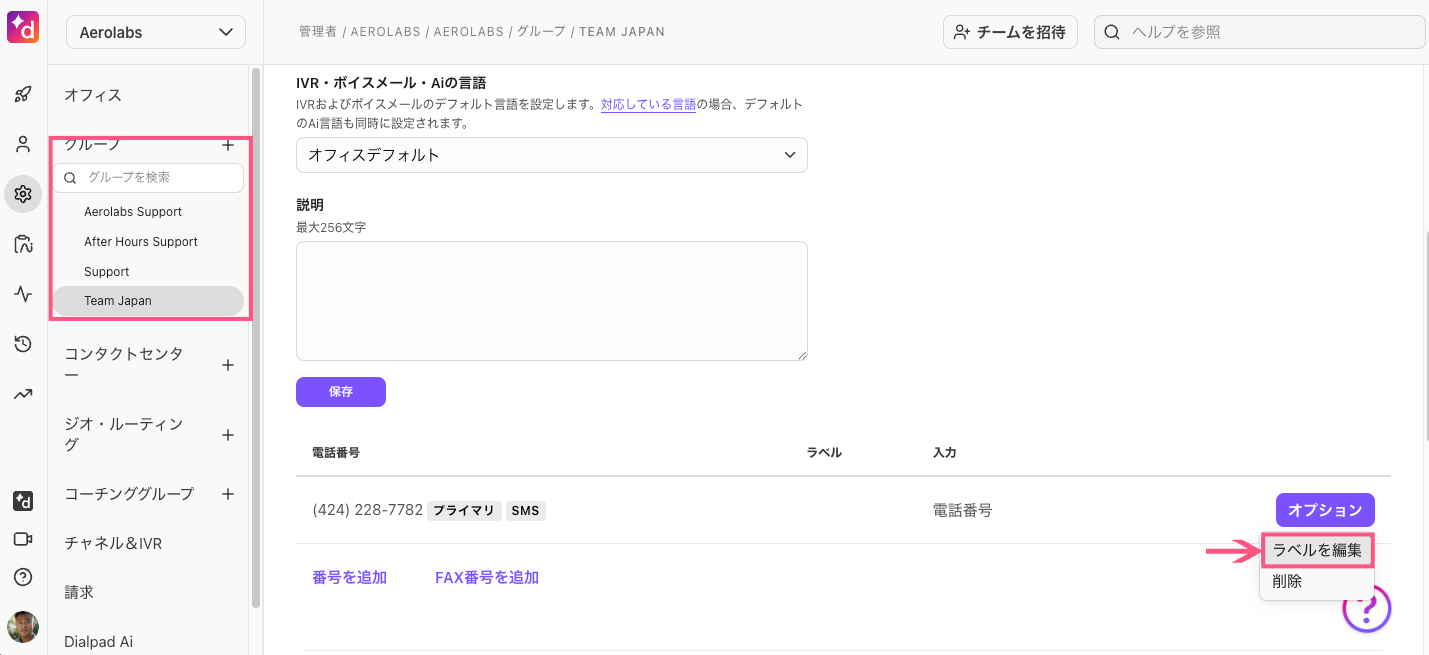Open the rocket launch icon in sidebar
1429x655 pixels.
(23, 95)
